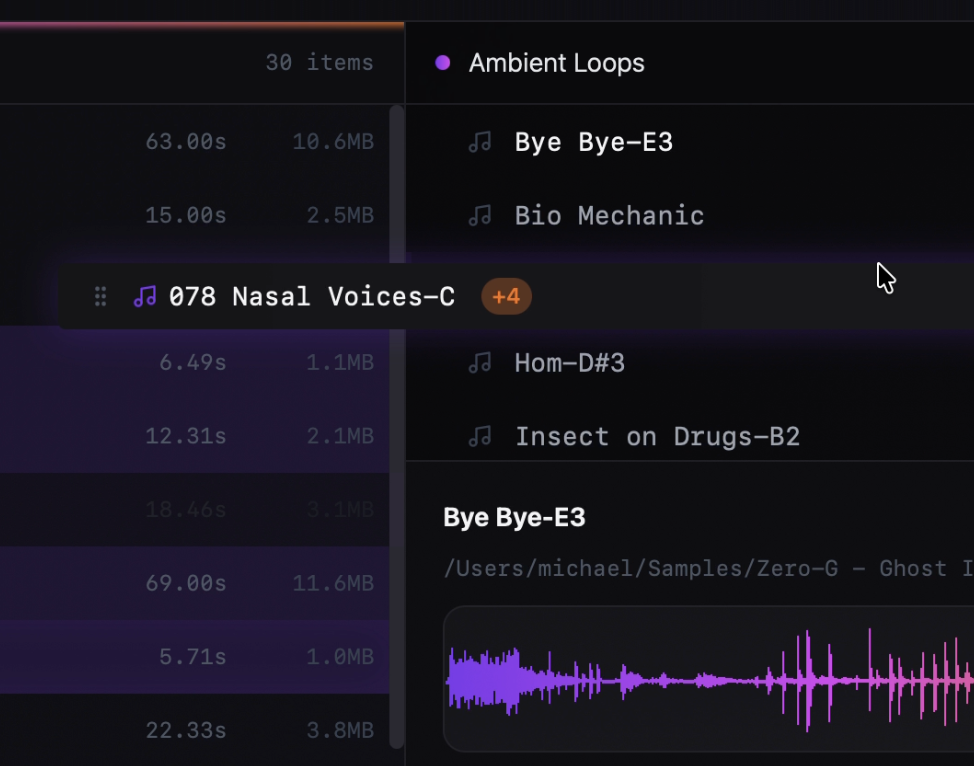Click the purple music note on dragged item
This screenshot has width=974, height=766.
pos(145,296)
